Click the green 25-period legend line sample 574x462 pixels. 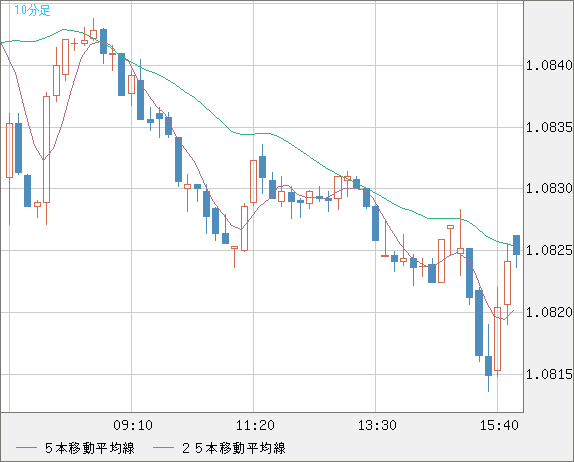tap(163, 448)
